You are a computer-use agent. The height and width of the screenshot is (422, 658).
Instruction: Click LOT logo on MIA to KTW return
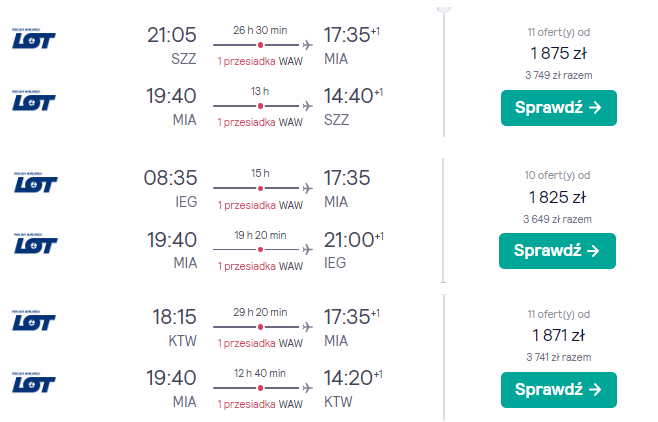(x=35, y=382)
